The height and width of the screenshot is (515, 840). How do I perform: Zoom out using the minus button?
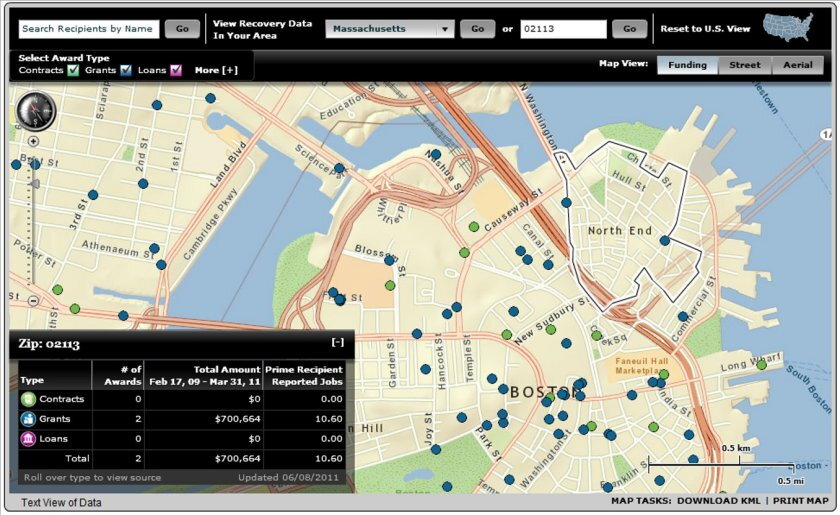click(x=33, y=301)
